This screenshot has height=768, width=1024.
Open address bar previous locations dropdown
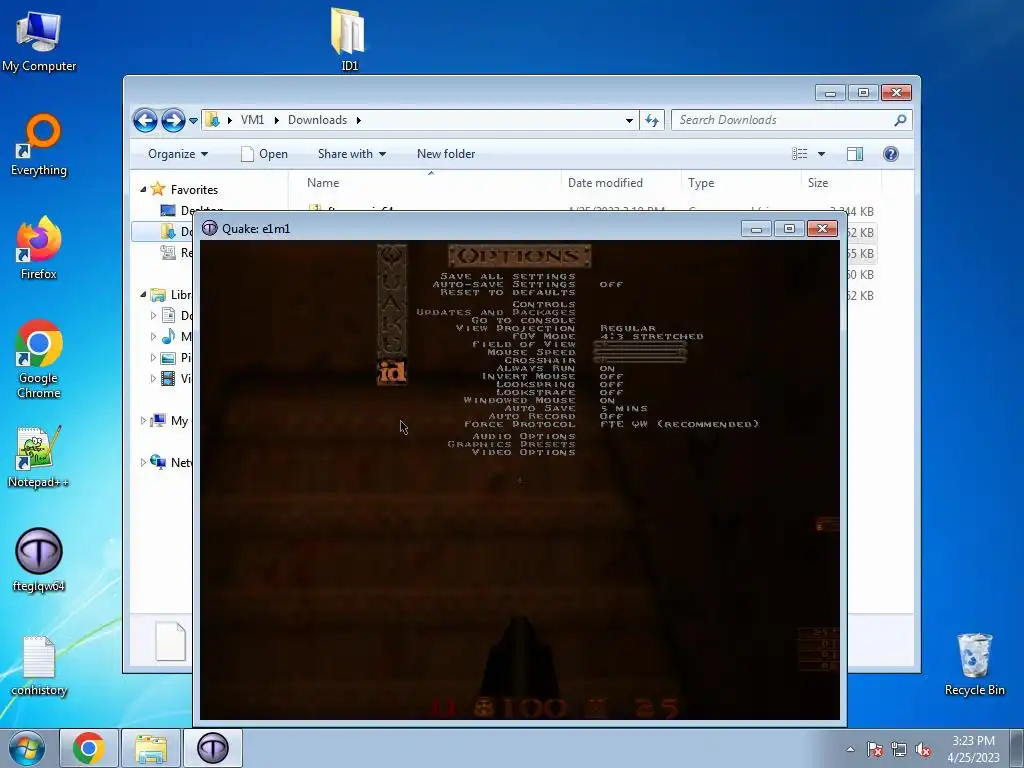tap(629, 120)
